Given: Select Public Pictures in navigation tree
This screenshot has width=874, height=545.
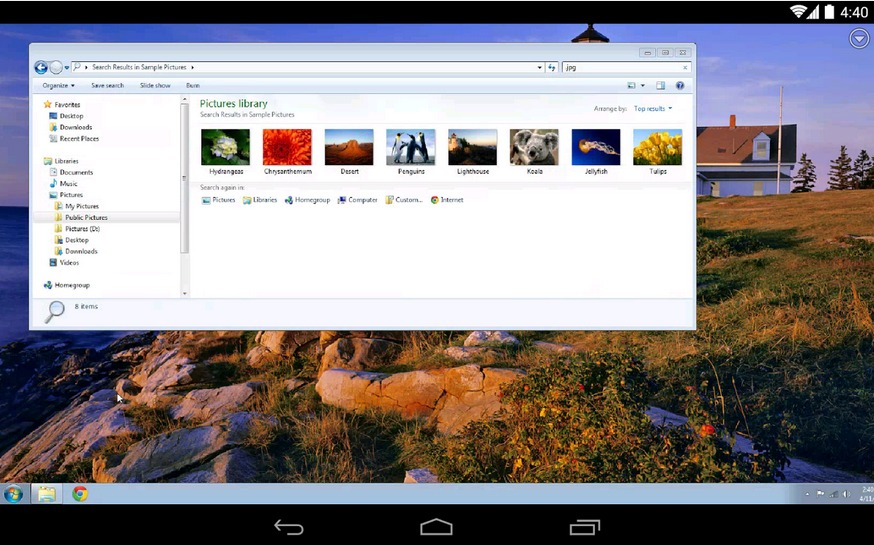Looking at the screenshot, I should pos(86,217).
